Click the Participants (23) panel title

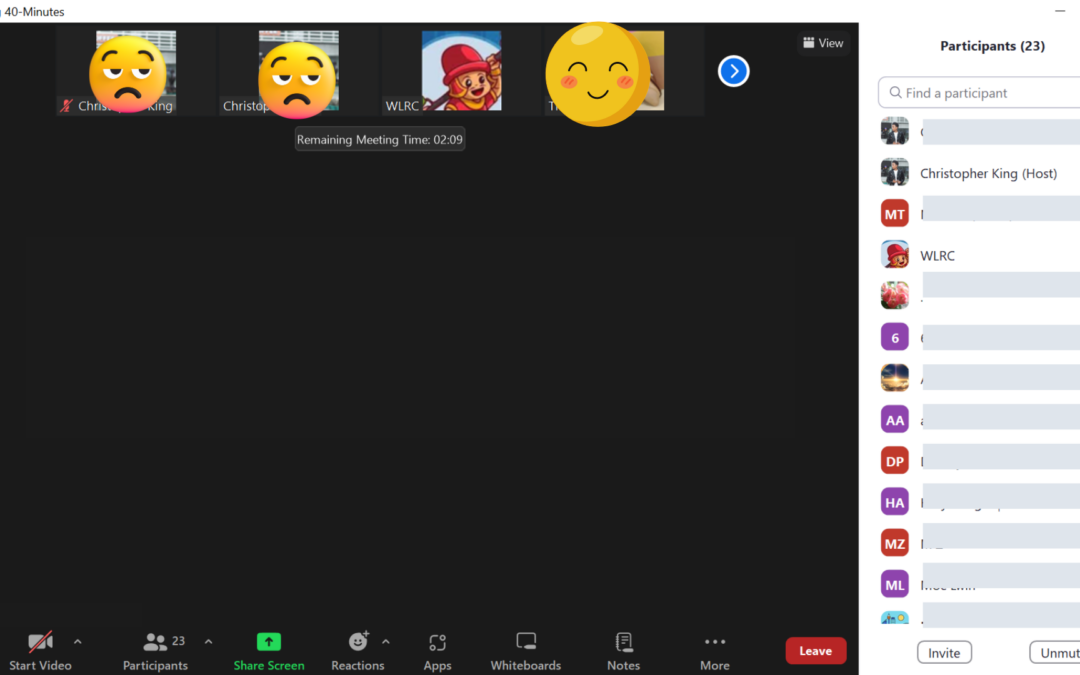[x=993, y=45]
